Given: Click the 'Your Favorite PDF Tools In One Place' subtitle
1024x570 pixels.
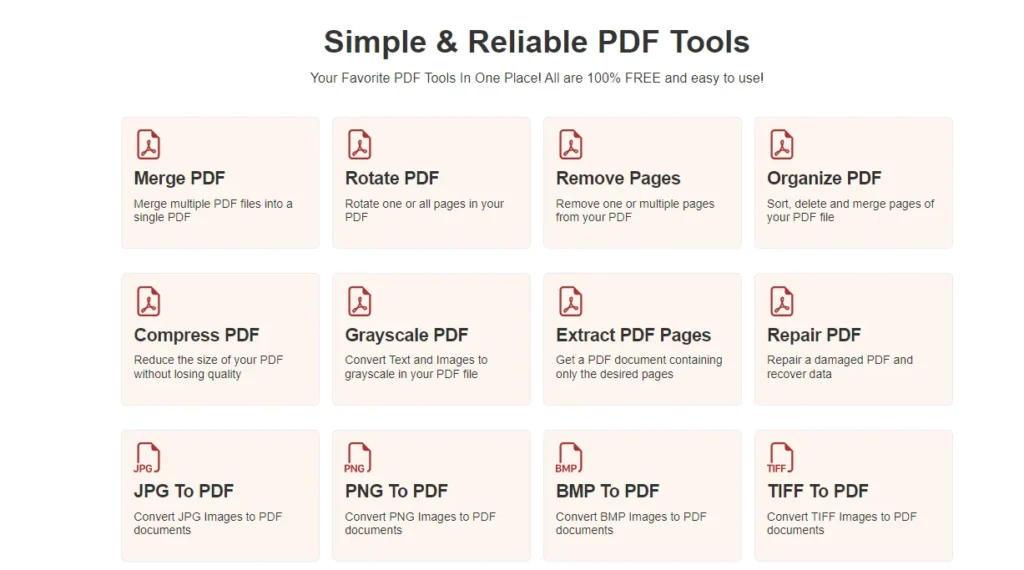Looking at the screenshot, I should point(537,78).
